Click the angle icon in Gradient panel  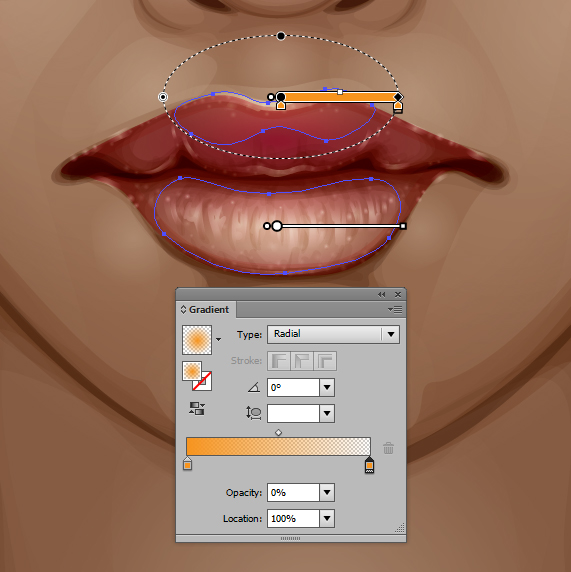pyautogui.click(x=254, y=387)
